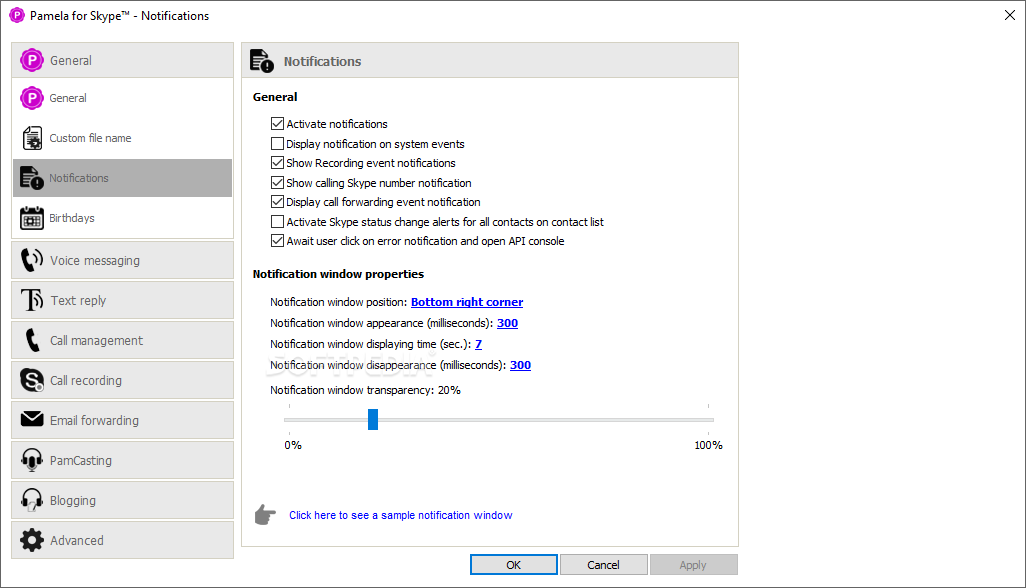Click the Cancel button
The image size is (1026, 588).
(603, 564)
